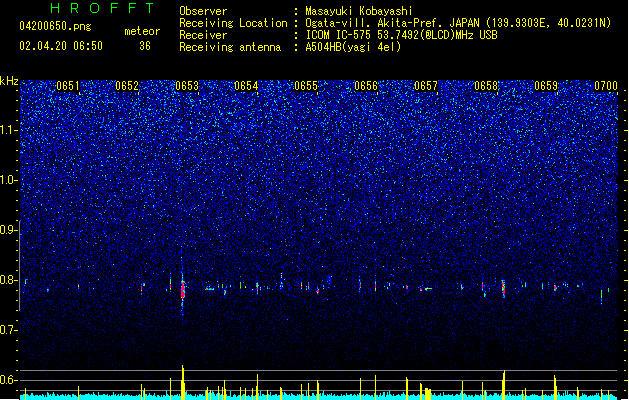Click the Observer label

click(x=203, y=11)
